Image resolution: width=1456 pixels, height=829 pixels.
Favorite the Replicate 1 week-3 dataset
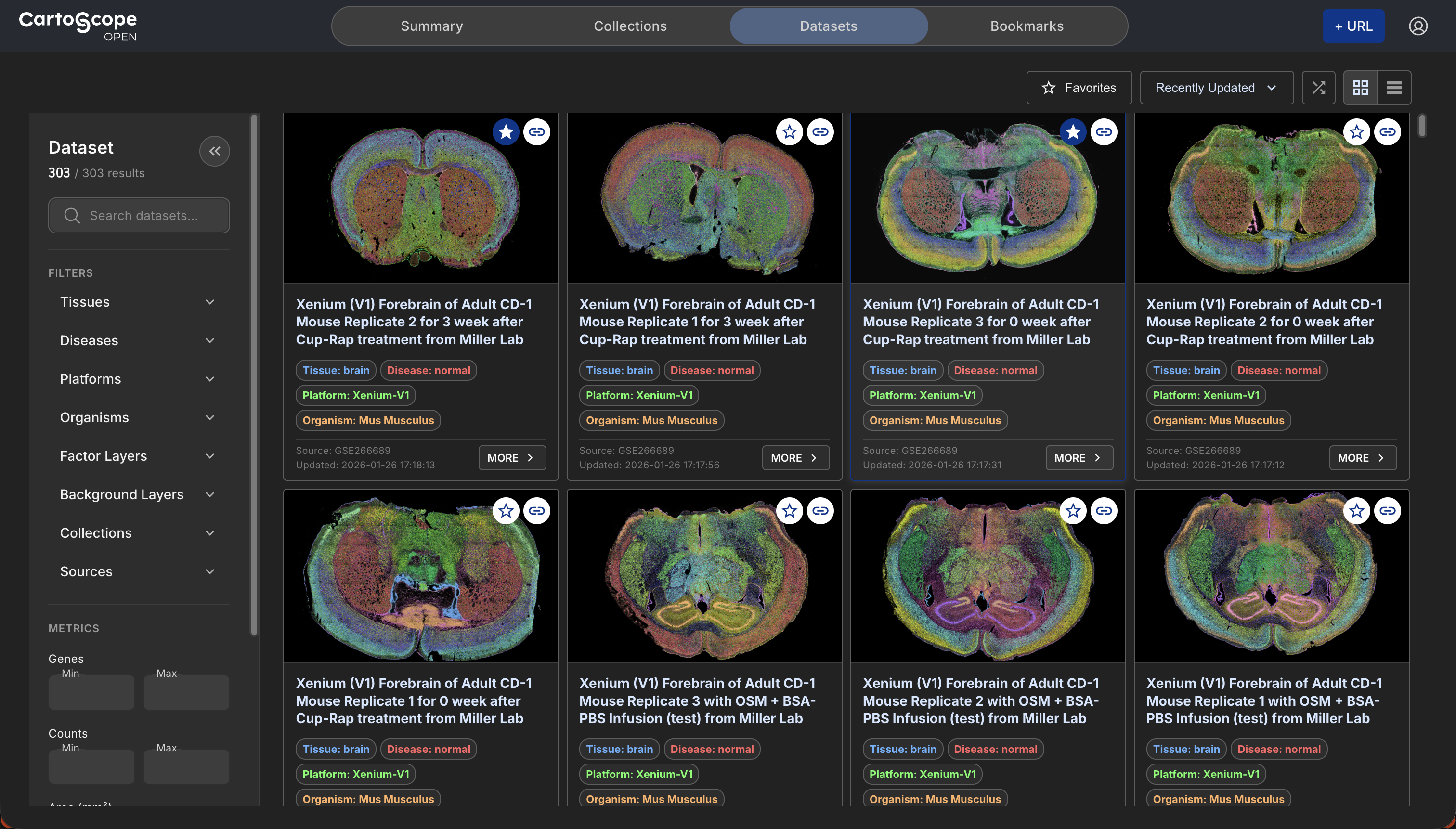coord(789,131)
